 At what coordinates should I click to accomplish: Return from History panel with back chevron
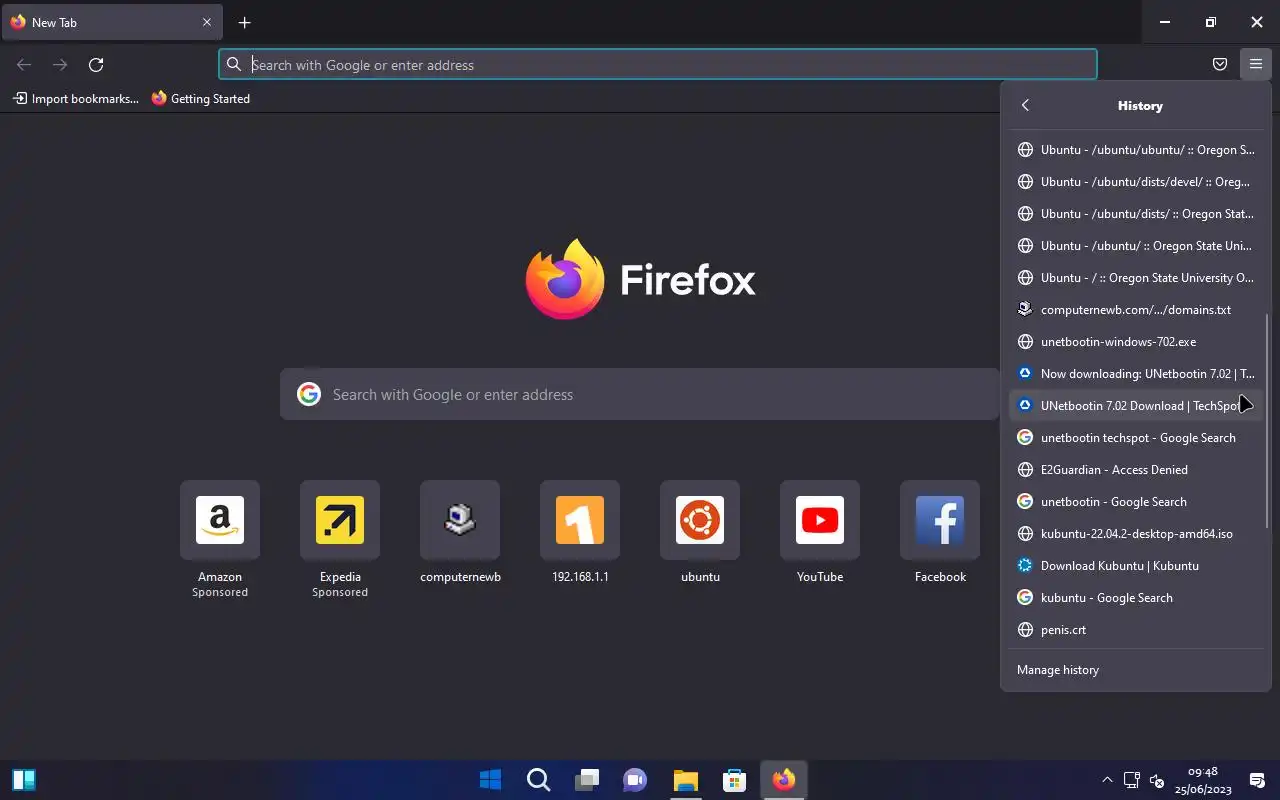(x=1025, y=105)
